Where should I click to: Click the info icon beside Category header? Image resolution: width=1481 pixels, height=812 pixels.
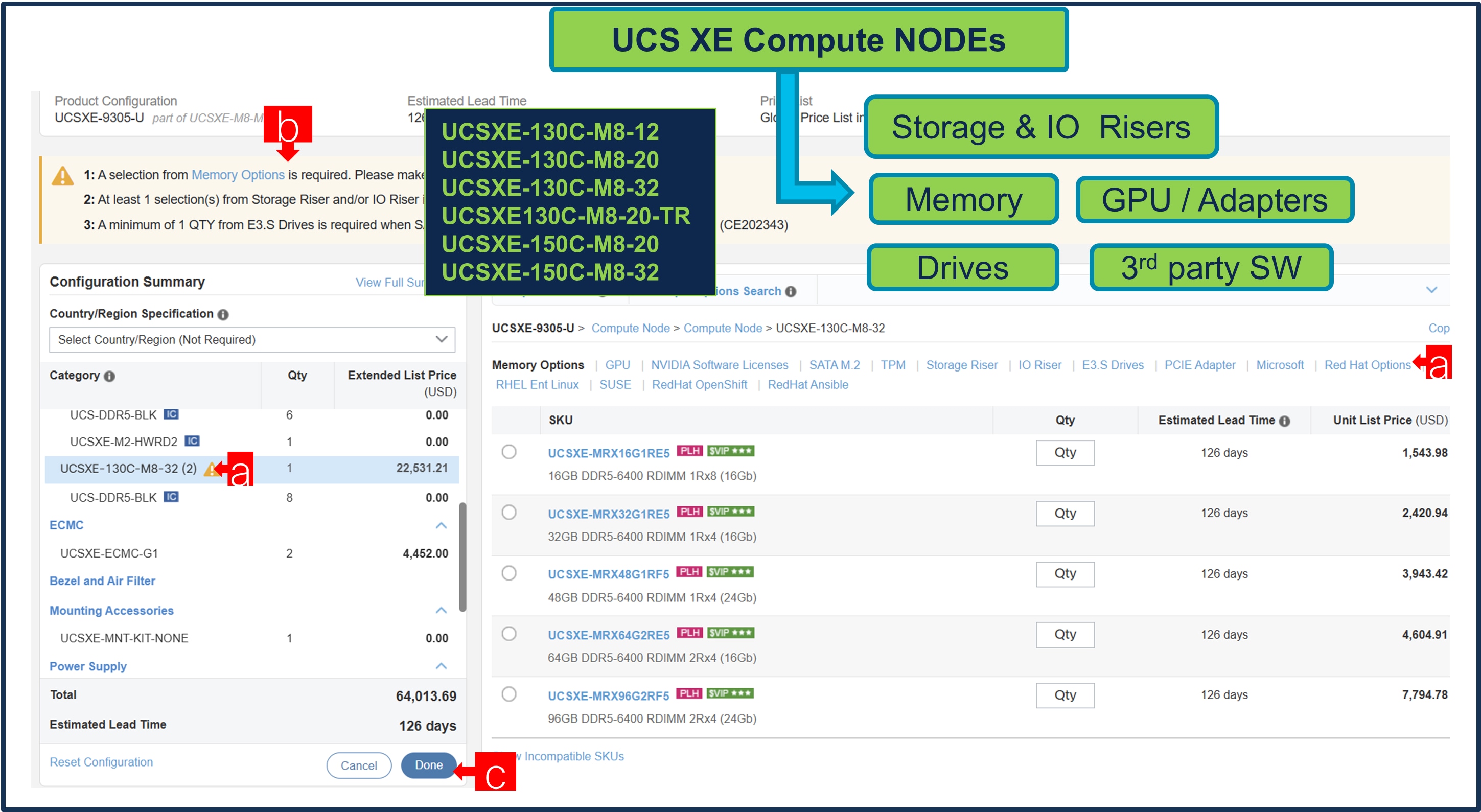coord(109,376)
